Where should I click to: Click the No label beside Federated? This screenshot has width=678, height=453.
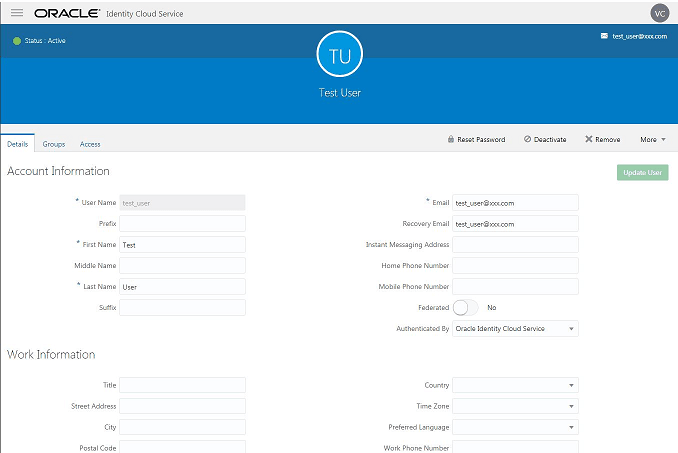(x=492, y=308)
